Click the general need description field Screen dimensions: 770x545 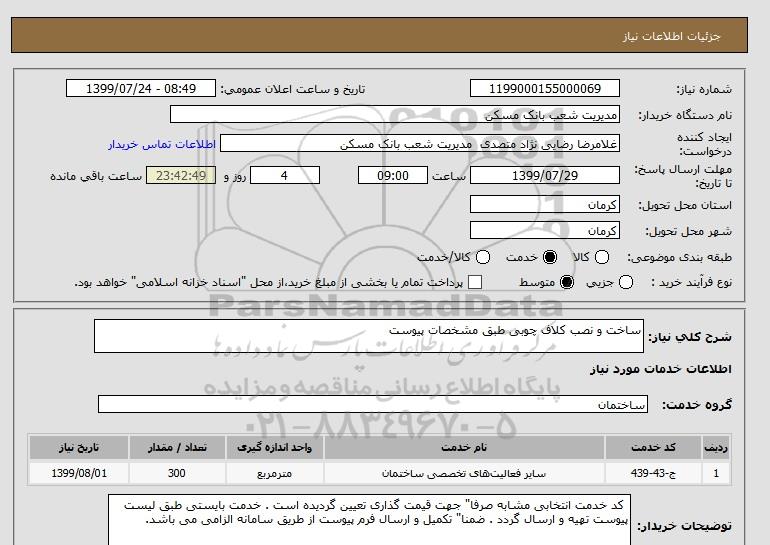tap(369, 336)
